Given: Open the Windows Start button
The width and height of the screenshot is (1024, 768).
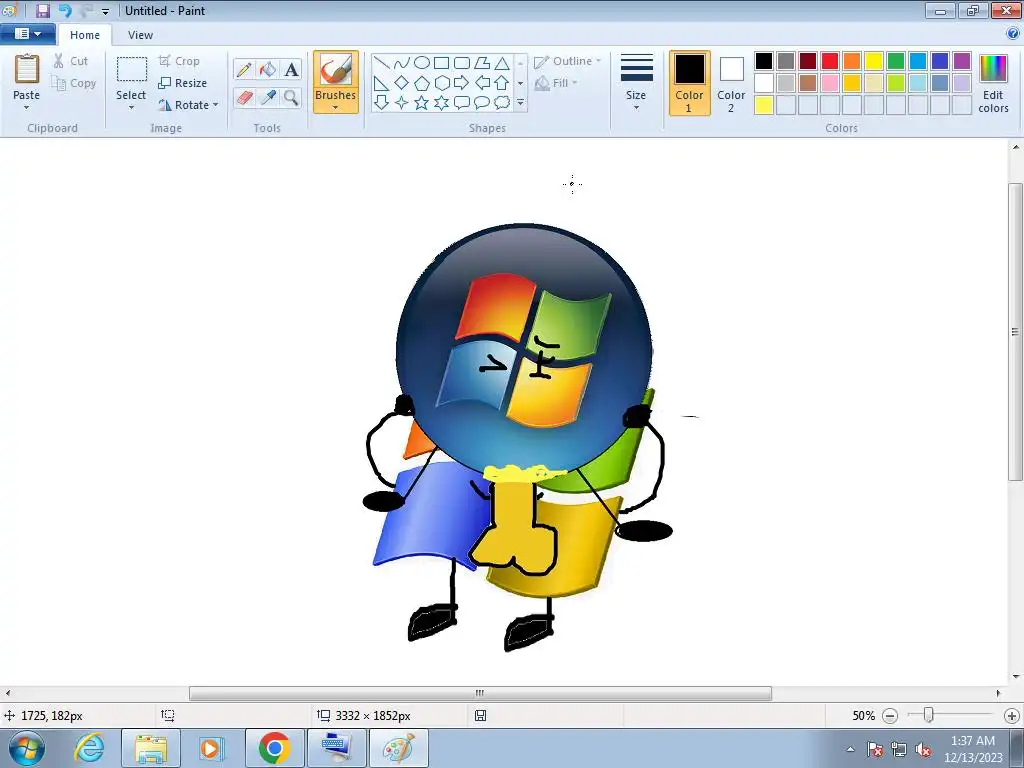Looking at the screenshot, I should 26,748.
